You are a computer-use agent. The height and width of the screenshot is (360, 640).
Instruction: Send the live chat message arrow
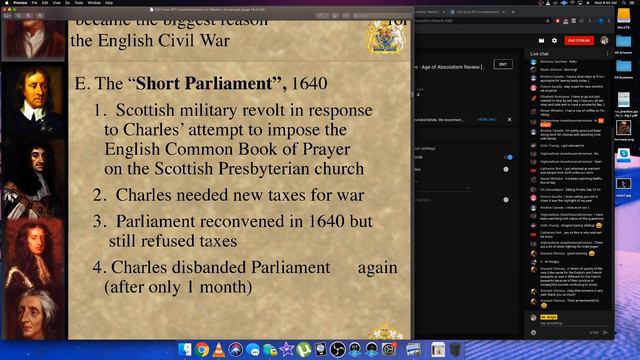[x=605, y=333]
